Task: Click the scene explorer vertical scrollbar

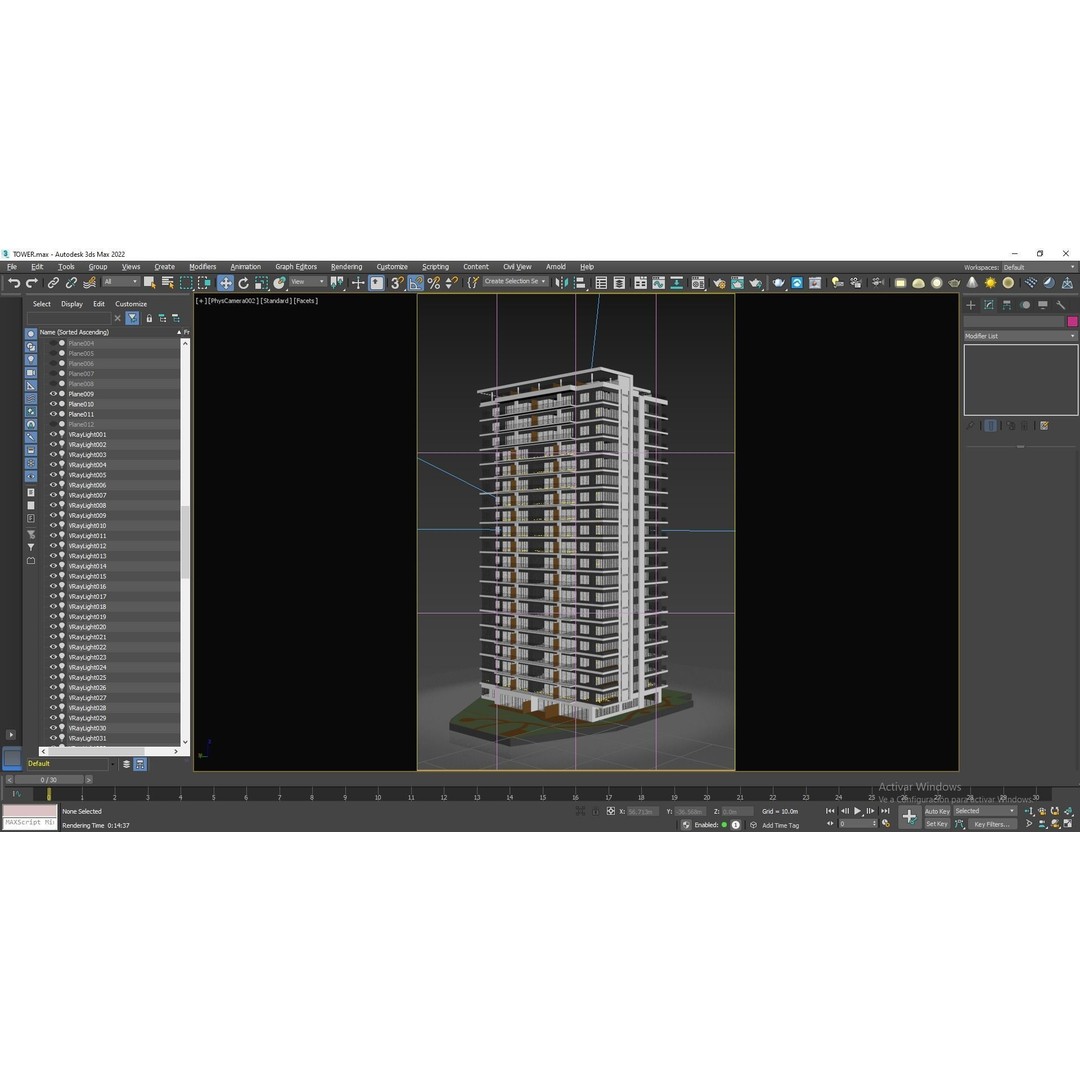Action: [x=185, y=542]
